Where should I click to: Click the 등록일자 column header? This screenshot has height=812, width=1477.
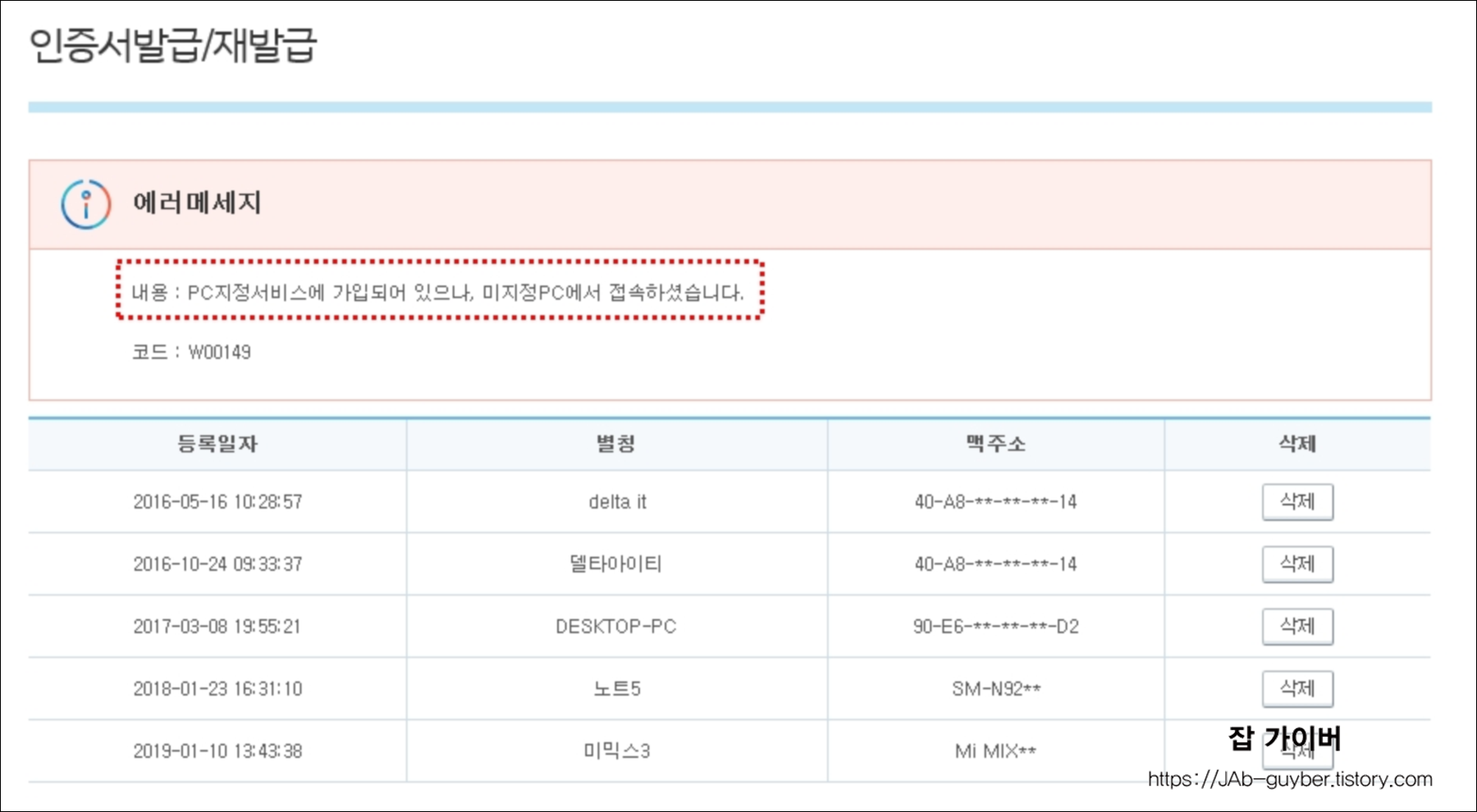(x=217, y=444)
